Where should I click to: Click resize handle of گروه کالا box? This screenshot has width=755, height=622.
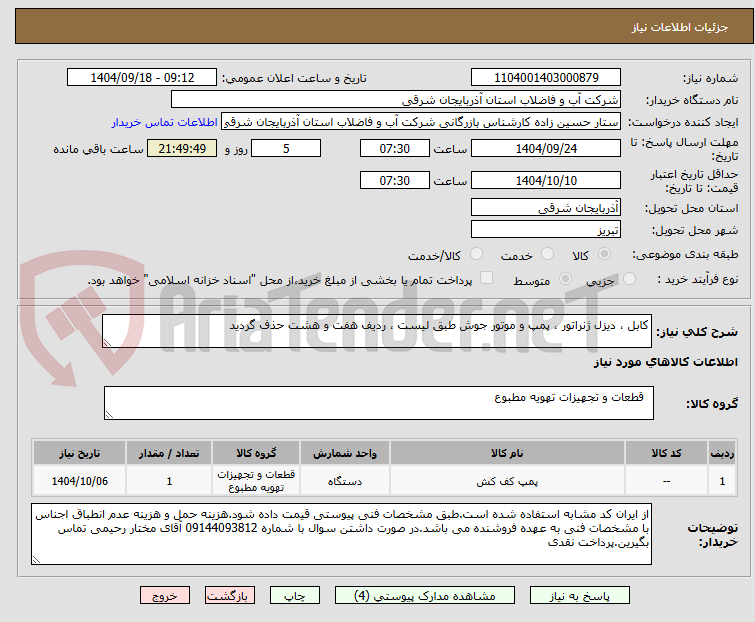click(x=109, y=415)
